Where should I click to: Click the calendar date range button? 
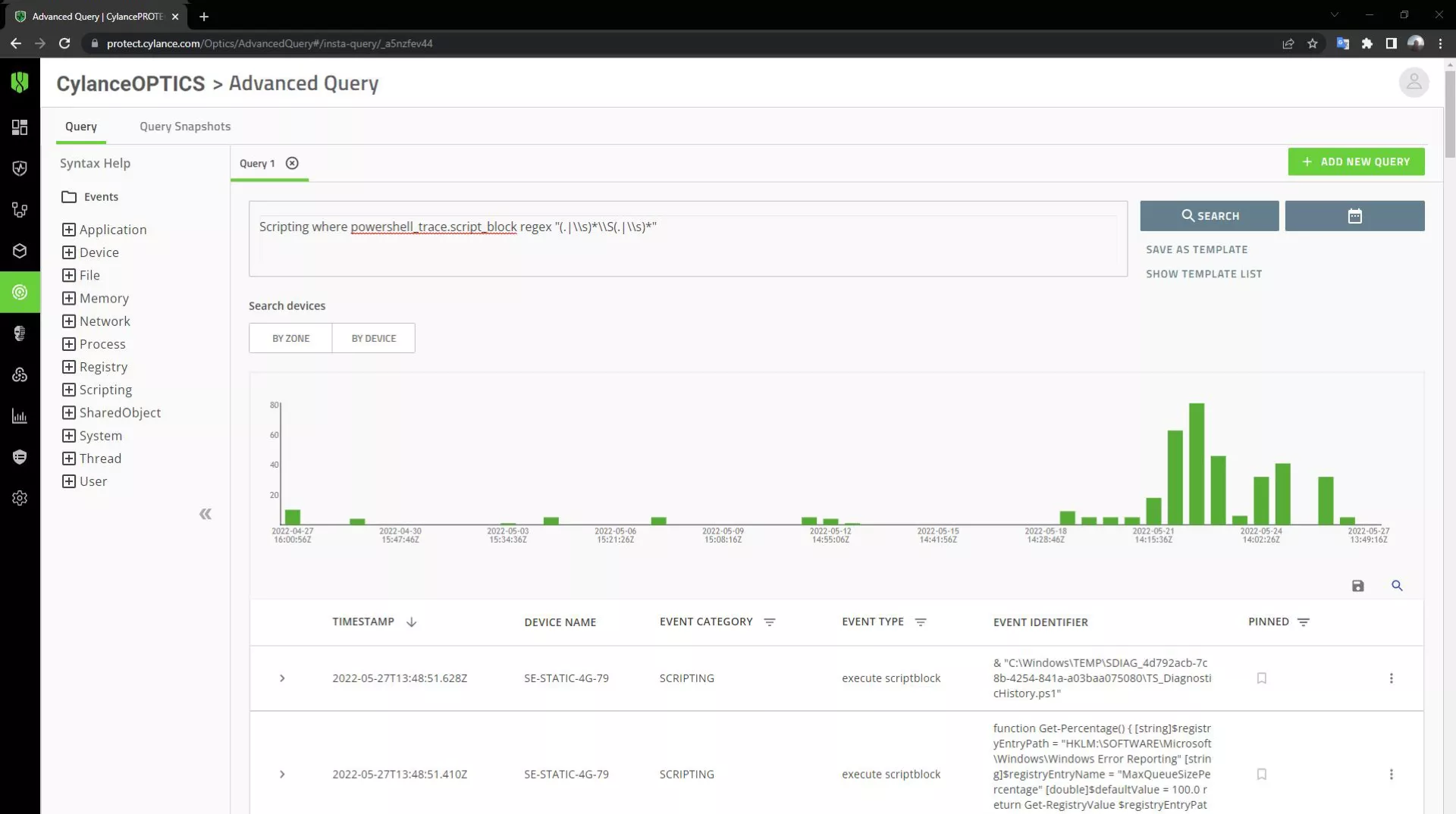[x=1354, y=216]
